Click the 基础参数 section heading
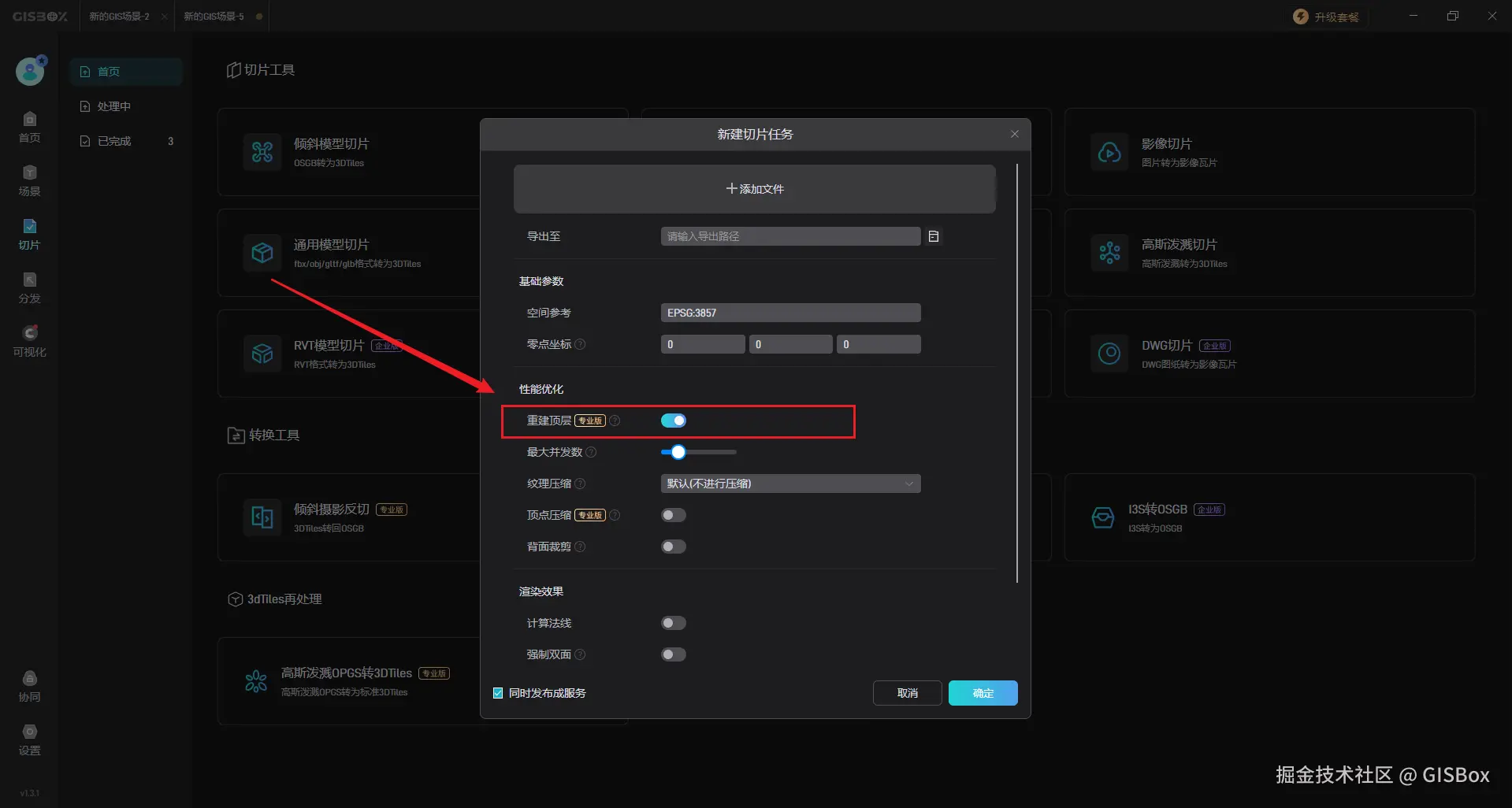The image size is (1512, 808). tap(541, 281)
